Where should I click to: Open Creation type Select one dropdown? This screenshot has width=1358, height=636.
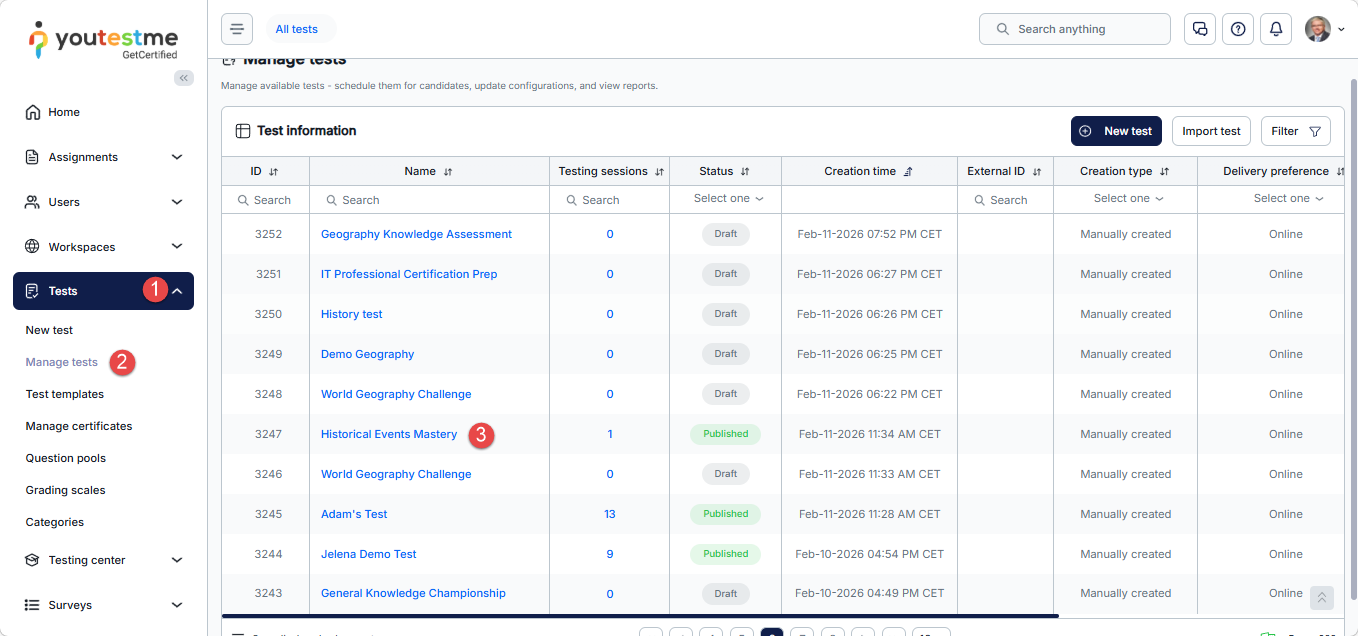tap(1128, 199)
